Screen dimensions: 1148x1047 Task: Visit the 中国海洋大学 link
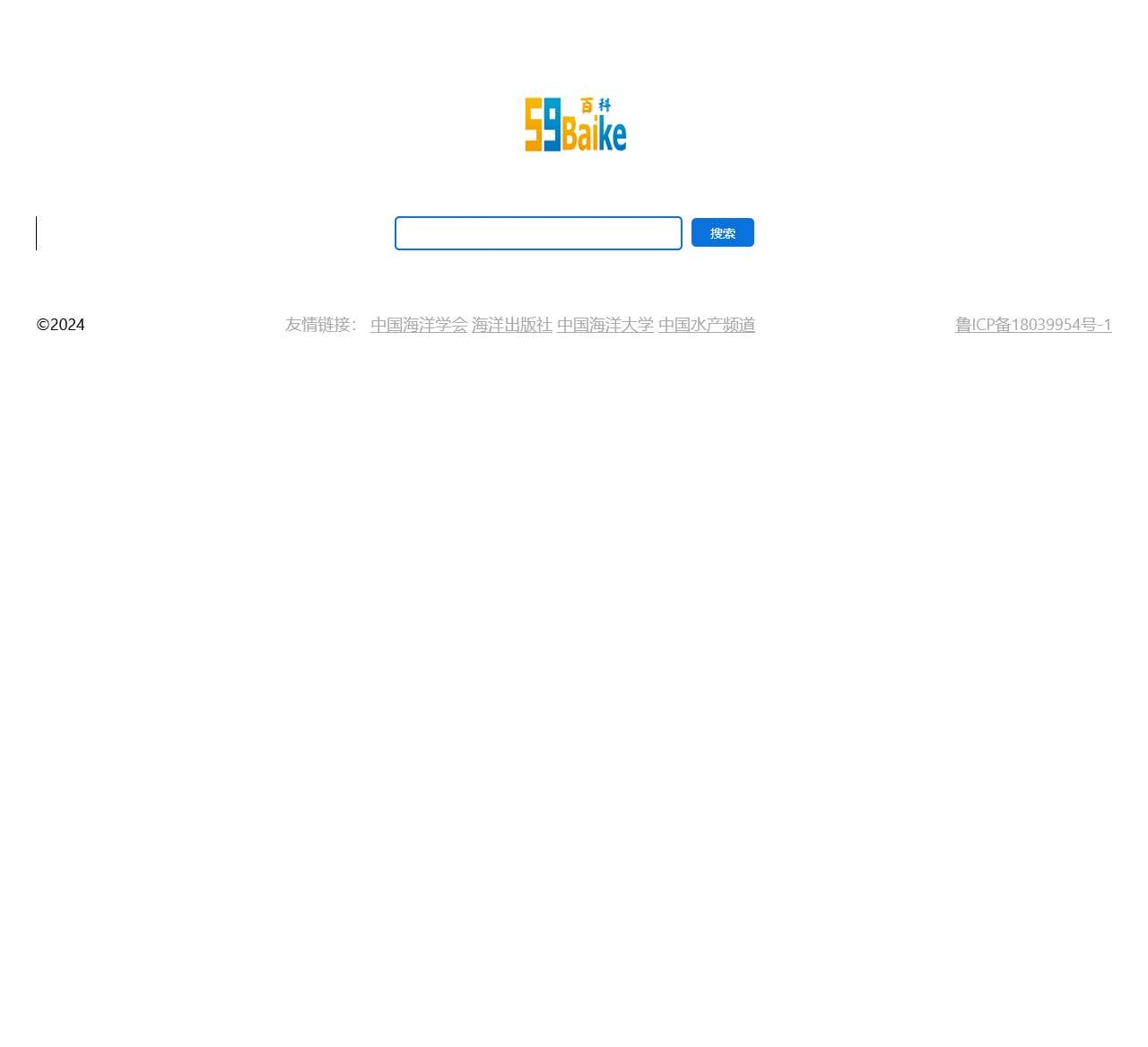(605, 325)
